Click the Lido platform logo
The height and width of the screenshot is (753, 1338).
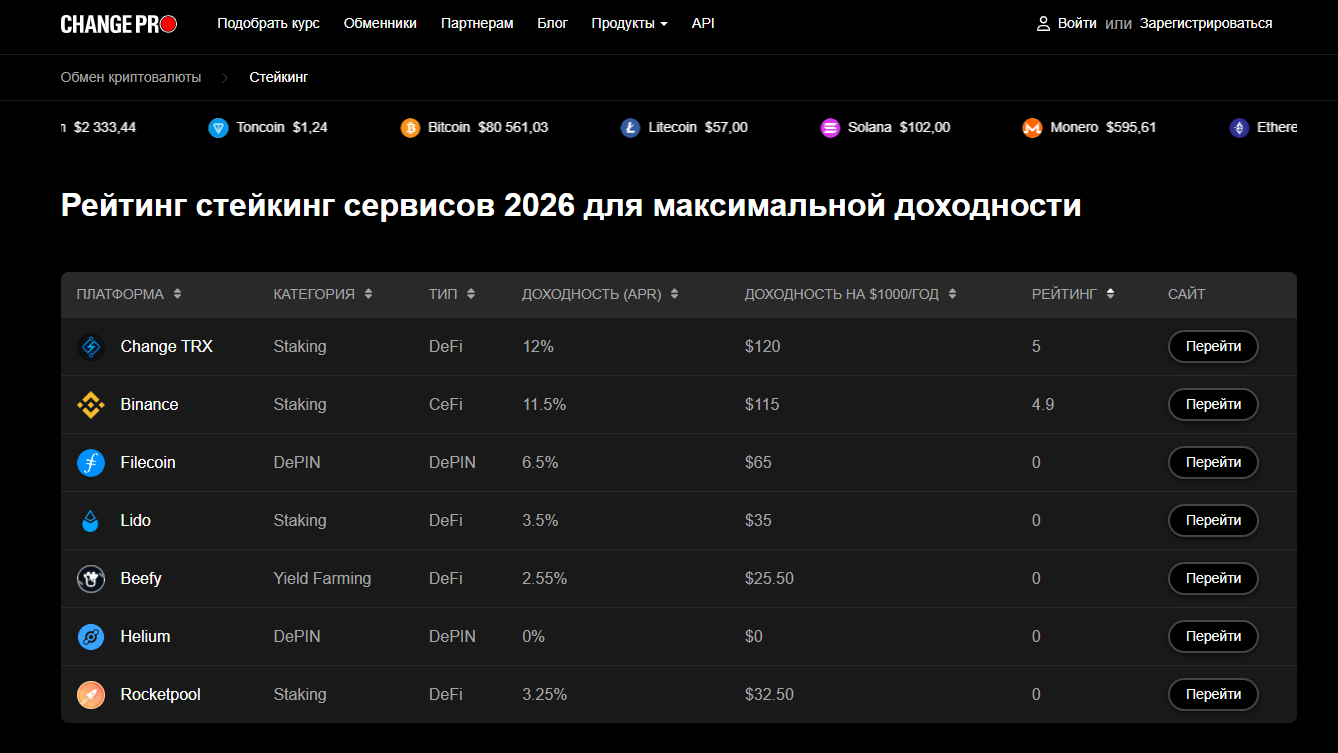[91, 521]
